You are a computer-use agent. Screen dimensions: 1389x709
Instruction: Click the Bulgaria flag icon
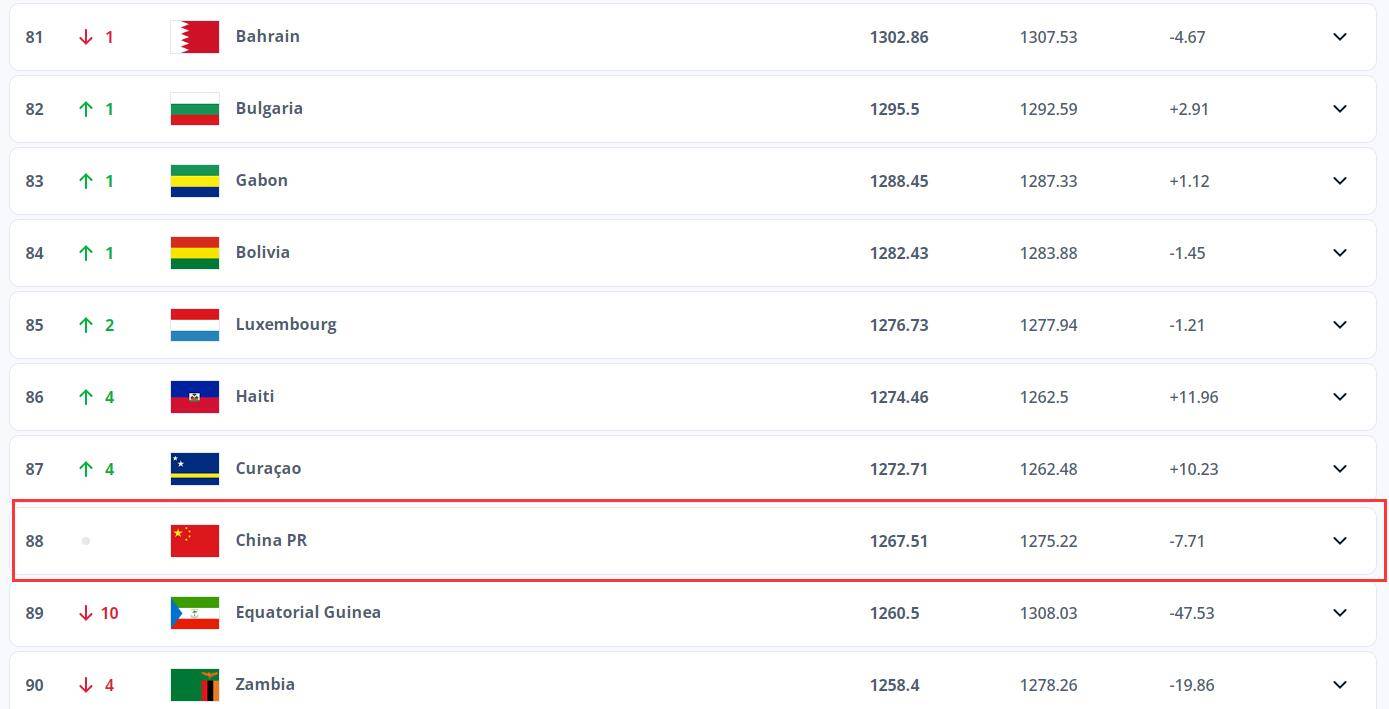coord(195,109)
